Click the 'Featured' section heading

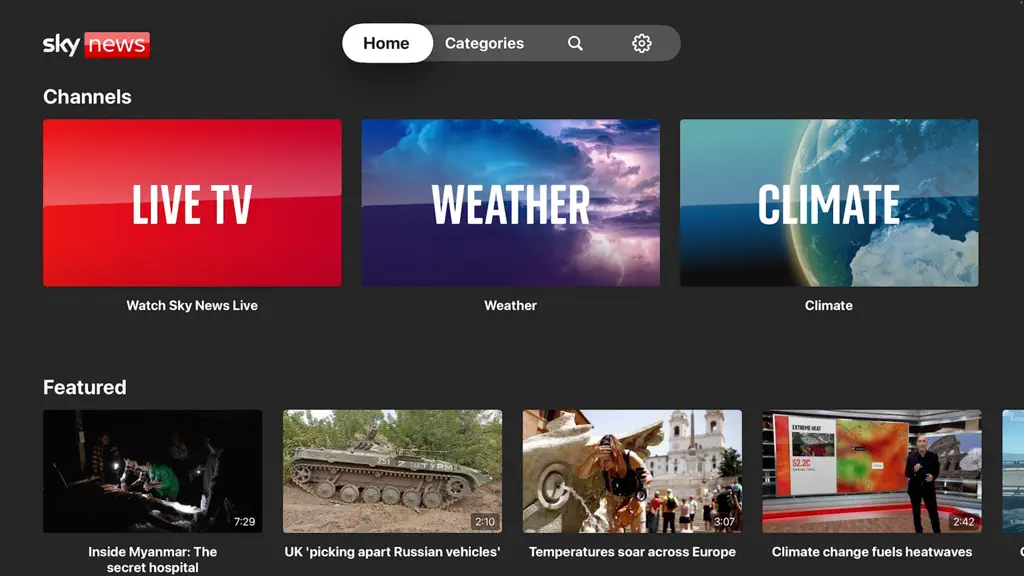[x=85, y=387]
